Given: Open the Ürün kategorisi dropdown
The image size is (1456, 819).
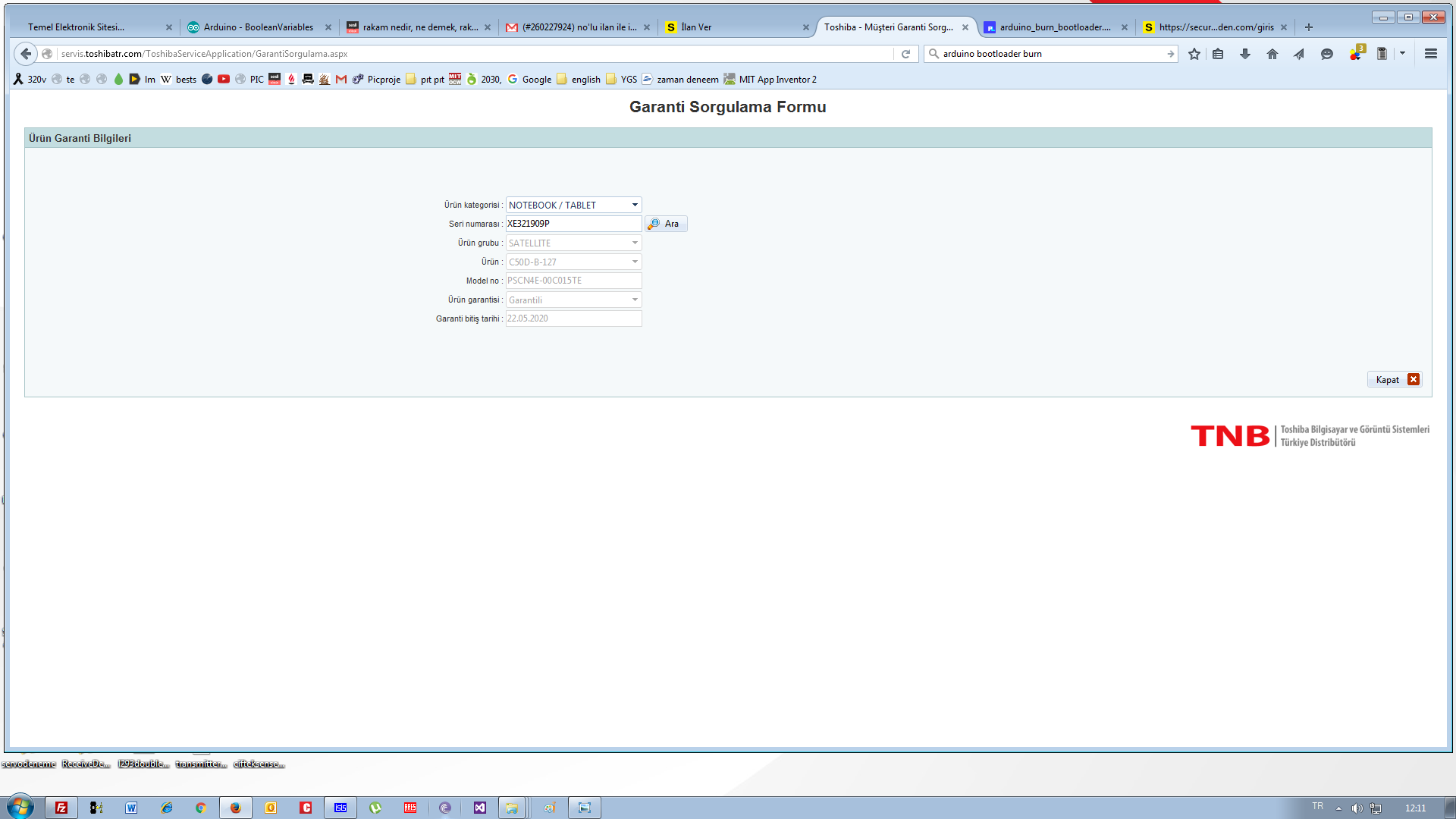Looking at the screenshot, I should (573, 206).
